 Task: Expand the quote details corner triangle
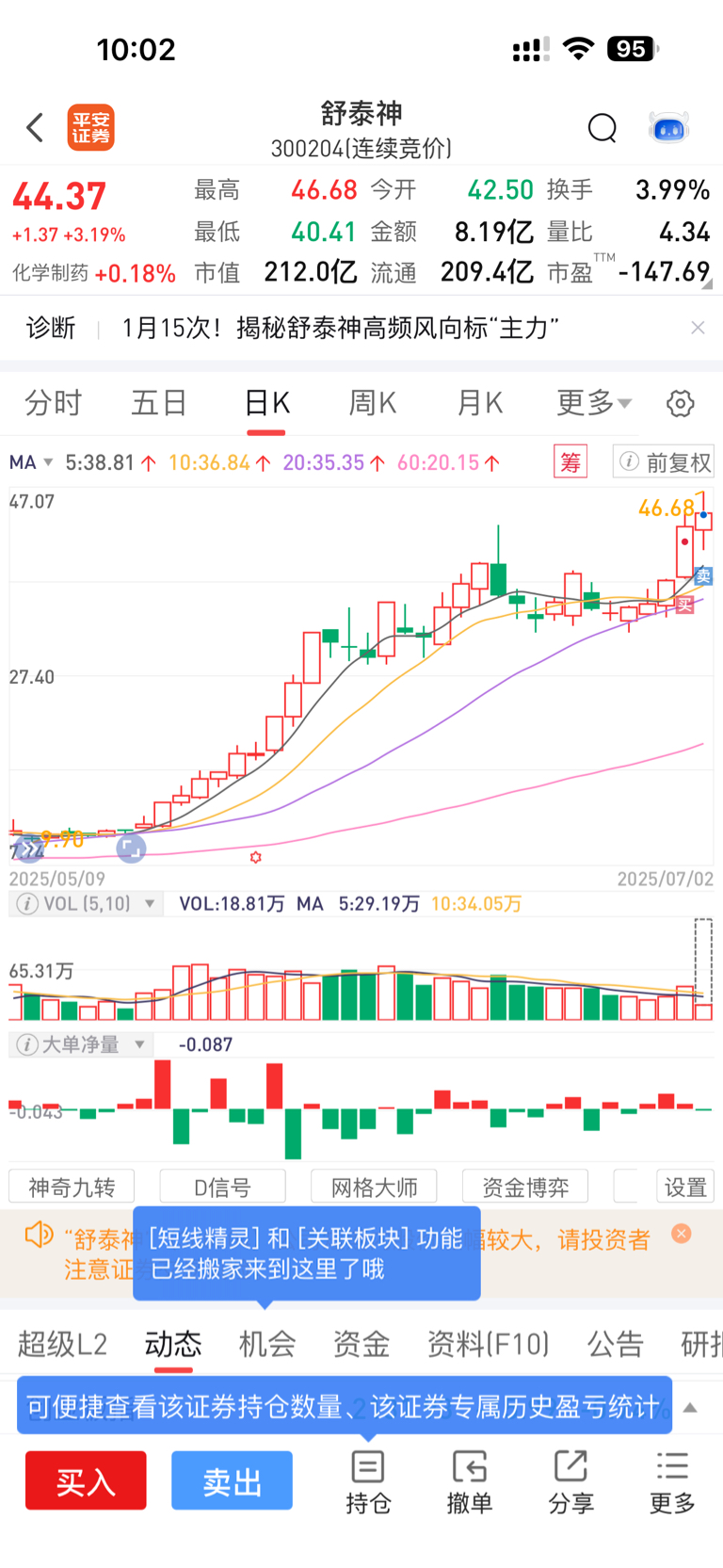707,283
